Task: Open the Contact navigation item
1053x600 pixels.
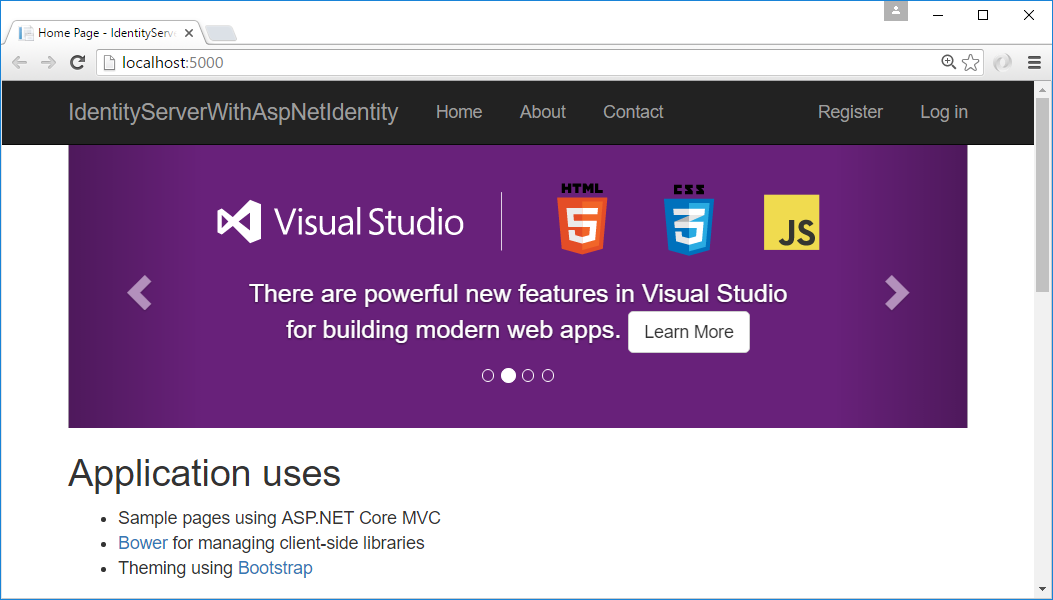Action: tap(633, 112)
